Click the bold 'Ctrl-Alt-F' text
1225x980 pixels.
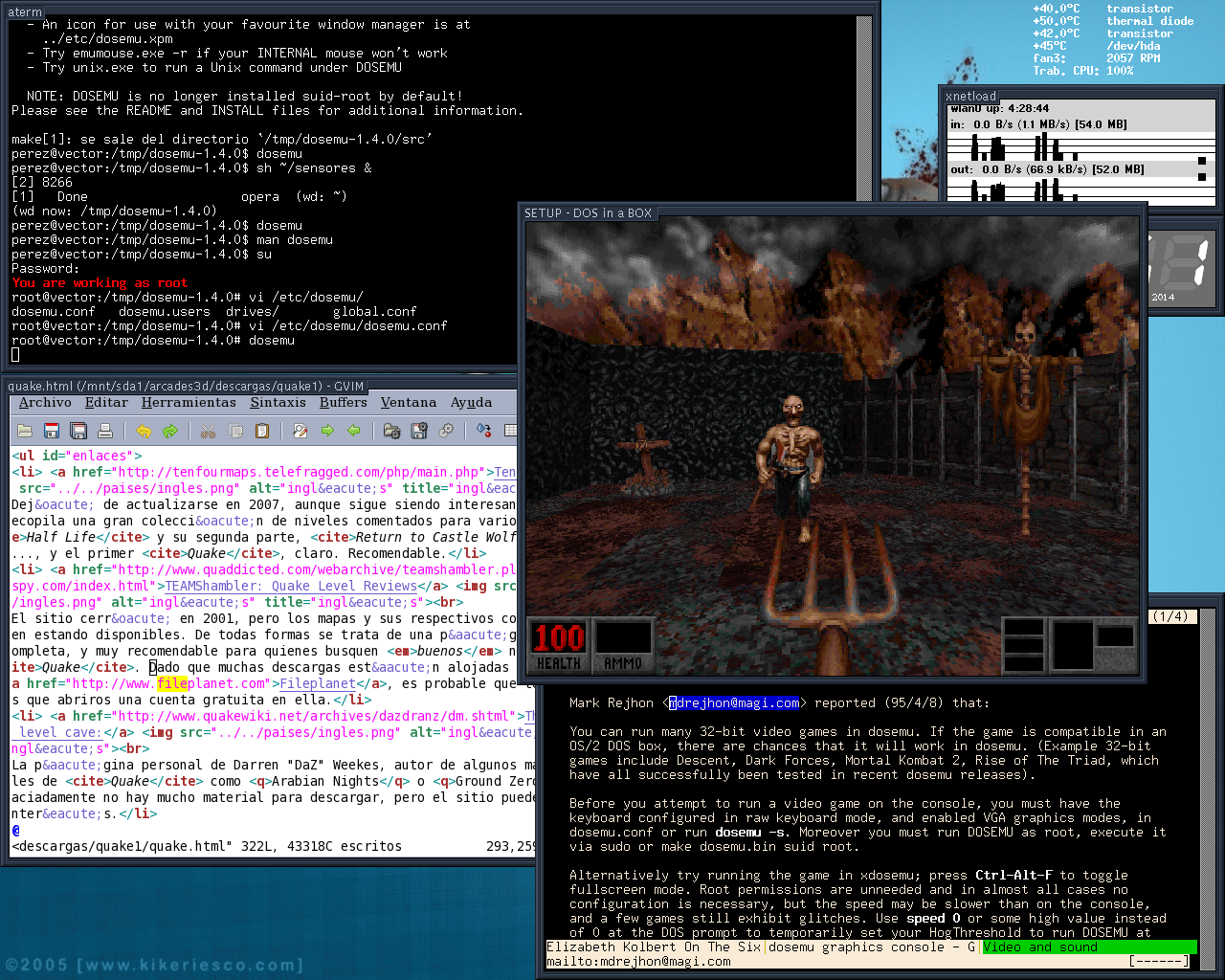coord(1013,876)
